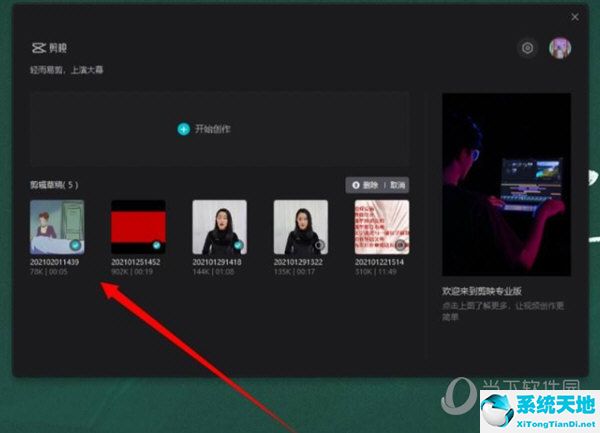Open draft thumbnail 202101291322
This screenshot has width=600, height=433.
coord(300,226)
